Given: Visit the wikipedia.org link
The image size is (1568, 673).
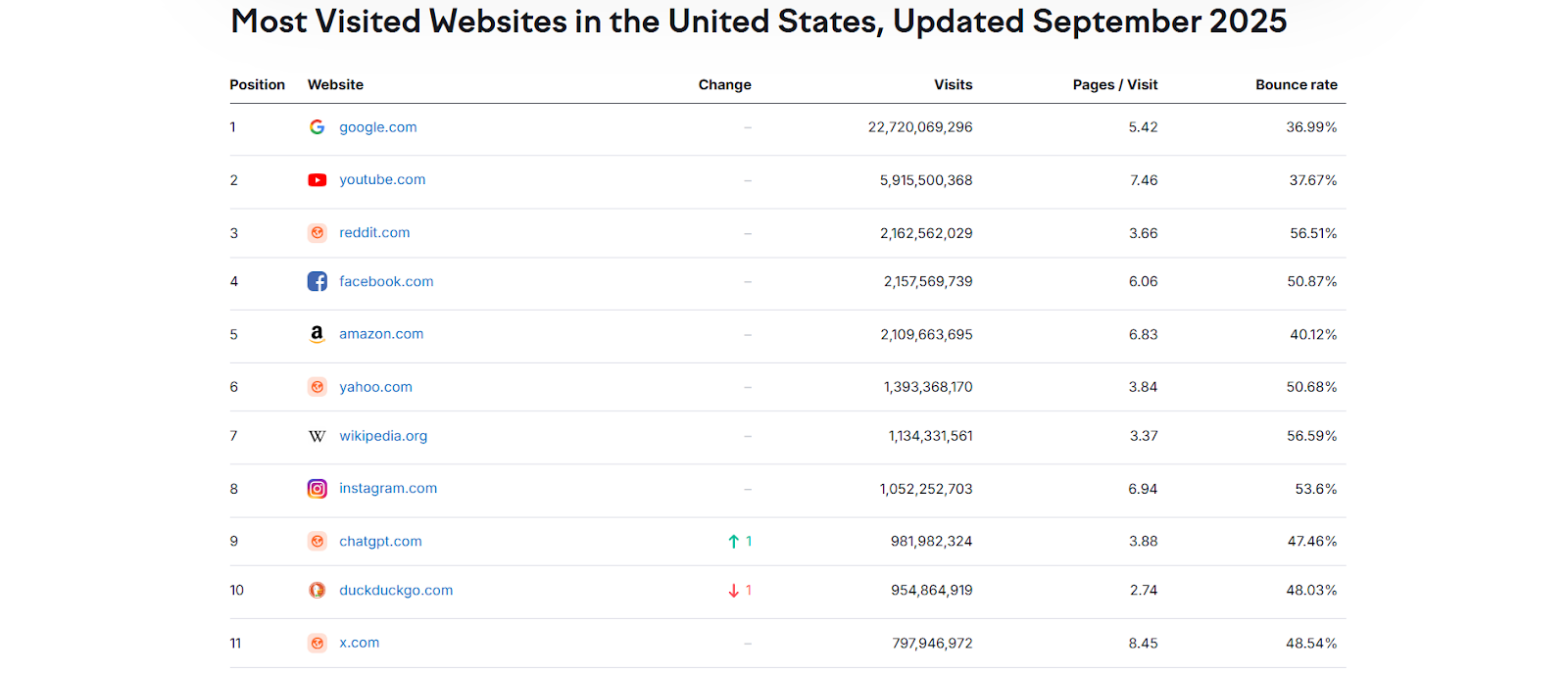Looking at the screenshot, I should (x=383, y=436).
